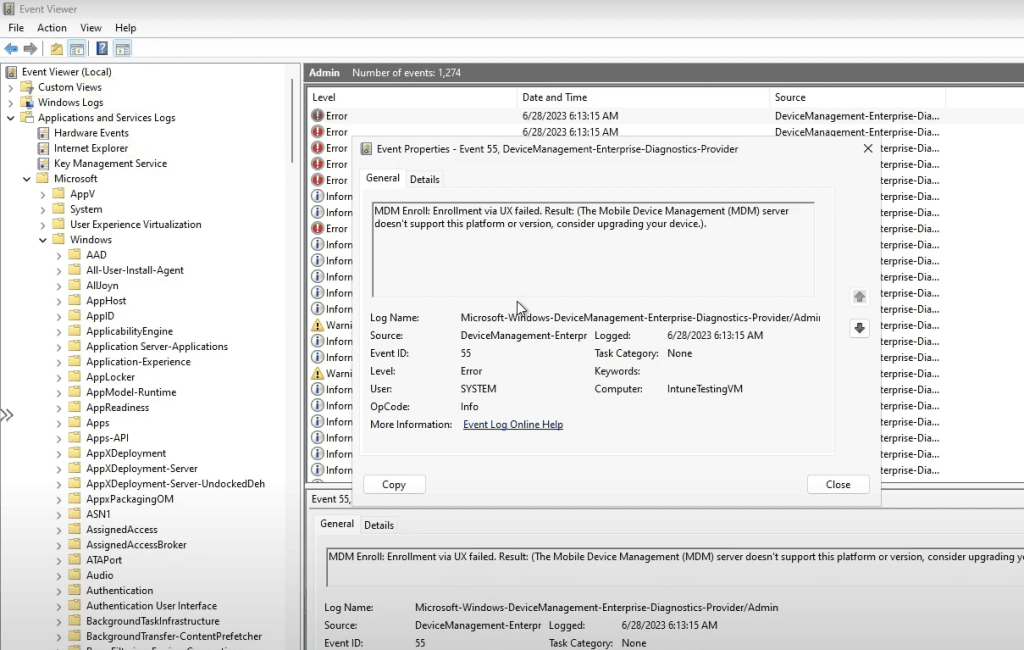Screen dimensions: 1024x650
Task: Collapse the Windows folder in tree
Action: [x=43, y=240]
